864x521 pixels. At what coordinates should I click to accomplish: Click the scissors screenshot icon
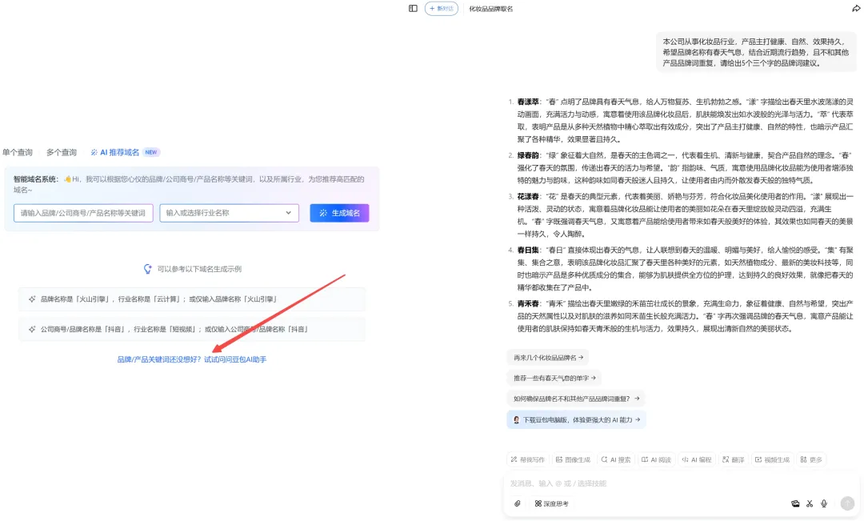(x=809, y=503)
